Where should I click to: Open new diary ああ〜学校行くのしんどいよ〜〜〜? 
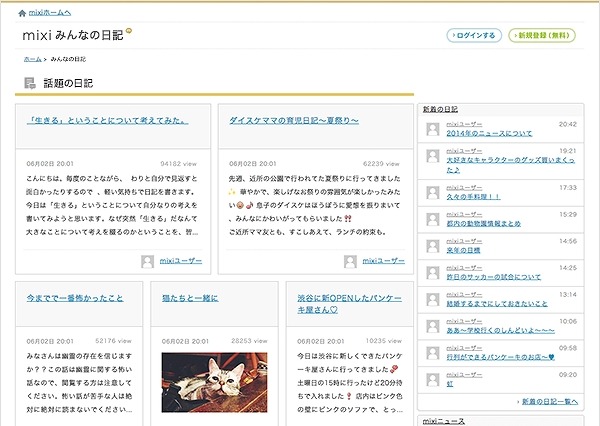tap(500, 330)
